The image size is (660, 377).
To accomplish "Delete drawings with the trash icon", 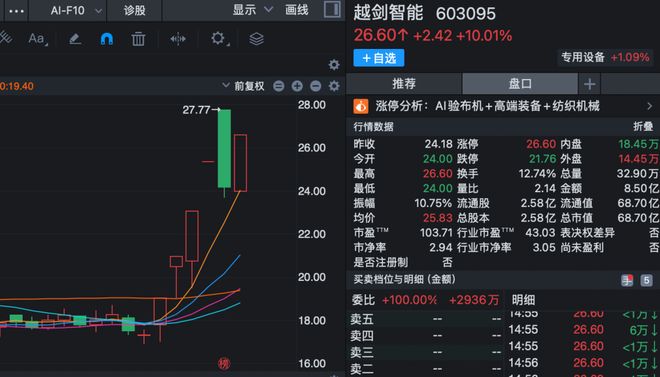I will pos(138,39).
